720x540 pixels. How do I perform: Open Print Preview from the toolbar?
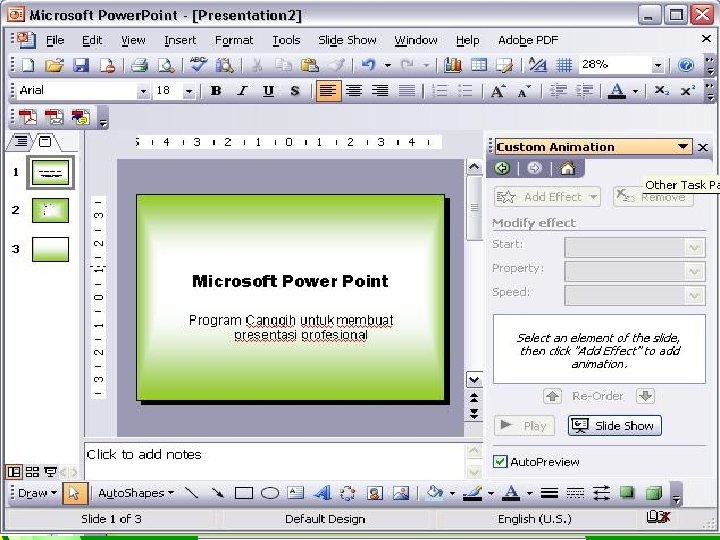pyautogui.click(x=166, y=65)
